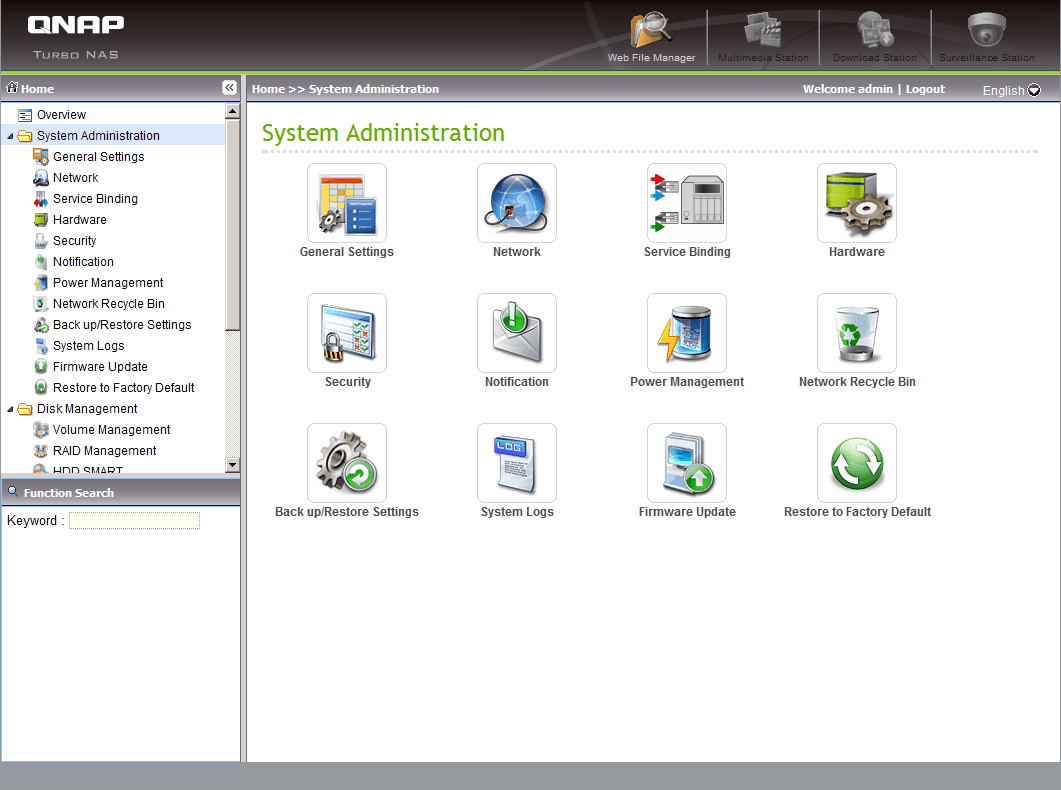Select RAID Management in the sidebar tree
Screen dimensions: 1061x790
click(x=104, y=450)
